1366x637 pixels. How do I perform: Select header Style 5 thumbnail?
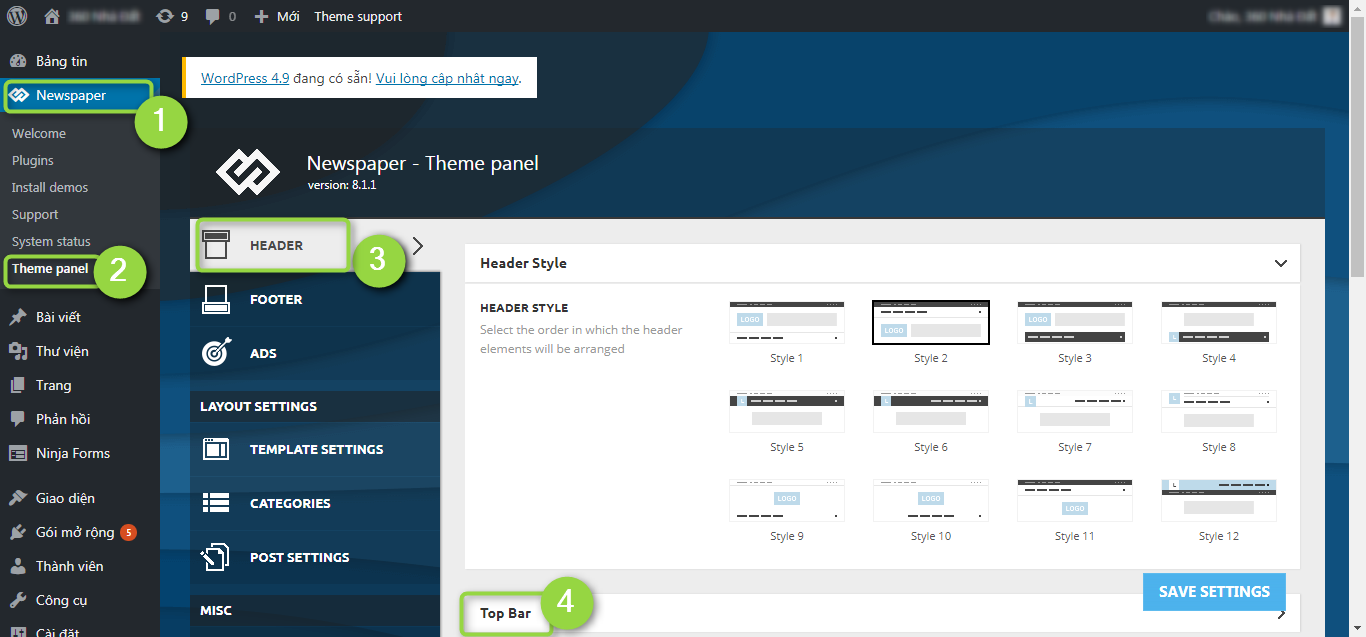pyautogui.click(x=787, y=411)
